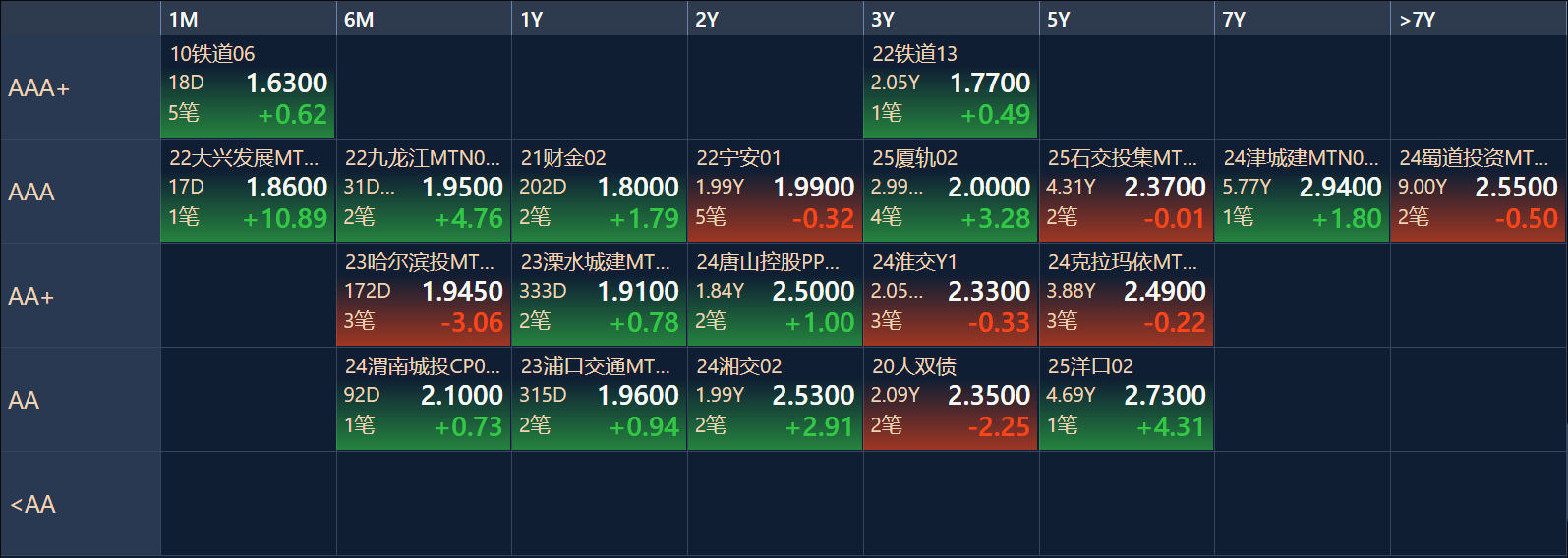Open the 22铁道13 bond tile
This screenshot has height=558, width=1568.
pos(950,87)
